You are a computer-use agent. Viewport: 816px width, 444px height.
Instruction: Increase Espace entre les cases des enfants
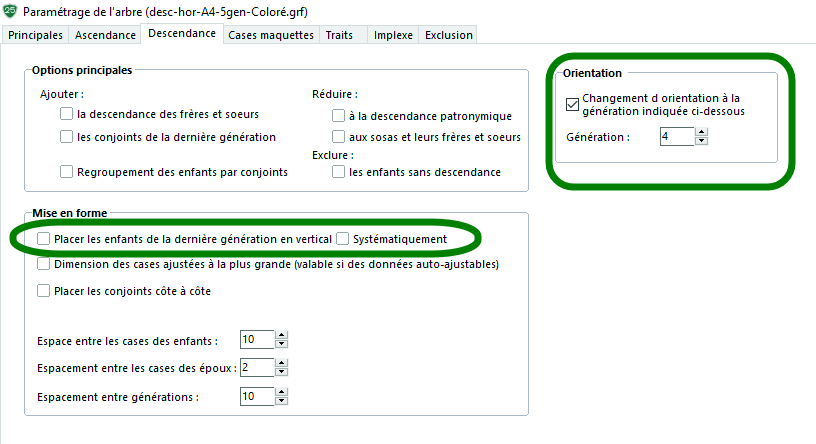(x=282, y=335)
